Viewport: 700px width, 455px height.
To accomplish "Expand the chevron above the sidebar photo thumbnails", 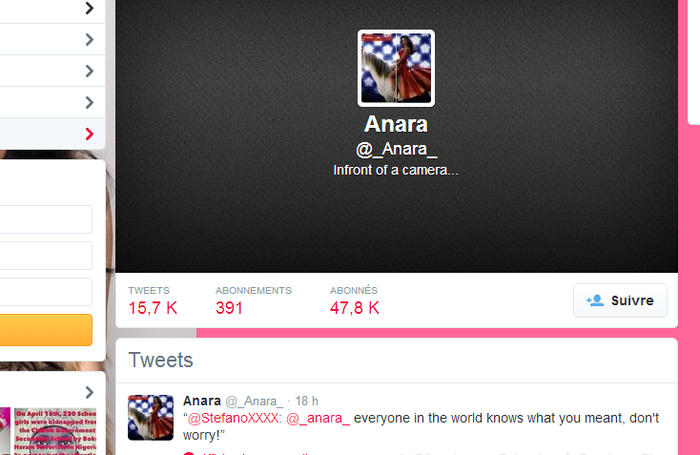I will tap(89, 392).
